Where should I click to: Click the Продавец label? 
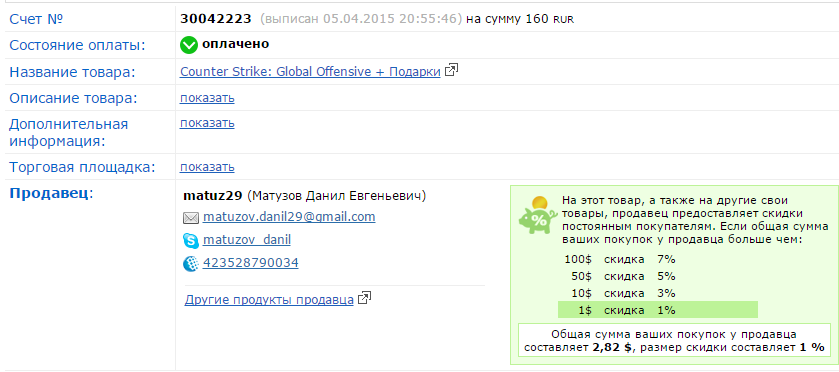coord(51,193)
